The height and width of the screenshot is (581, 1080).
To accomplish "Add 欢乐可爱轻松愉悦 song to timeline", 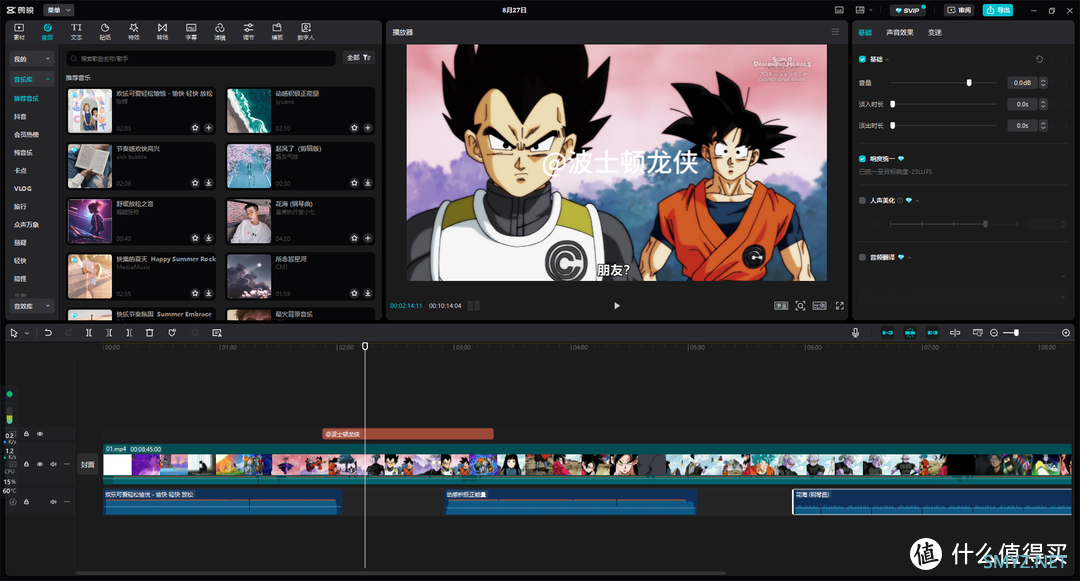I will (x=209, y=127).
